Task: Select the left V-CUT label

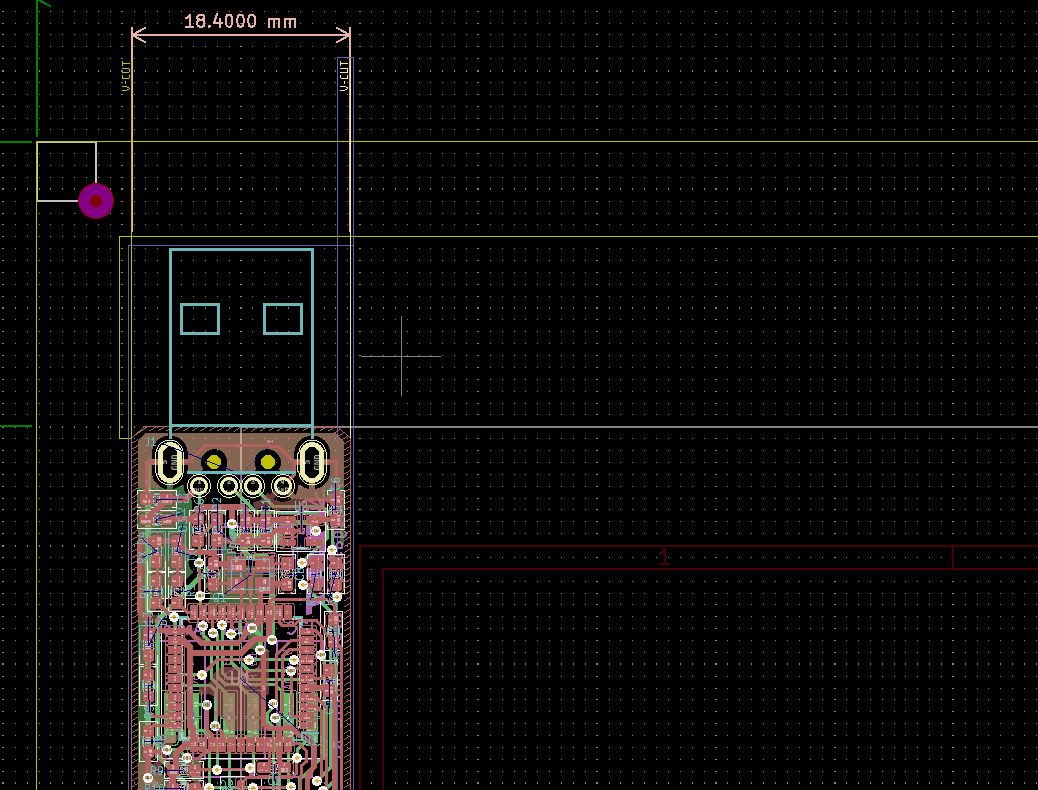Action: click(x=126, y=76)
